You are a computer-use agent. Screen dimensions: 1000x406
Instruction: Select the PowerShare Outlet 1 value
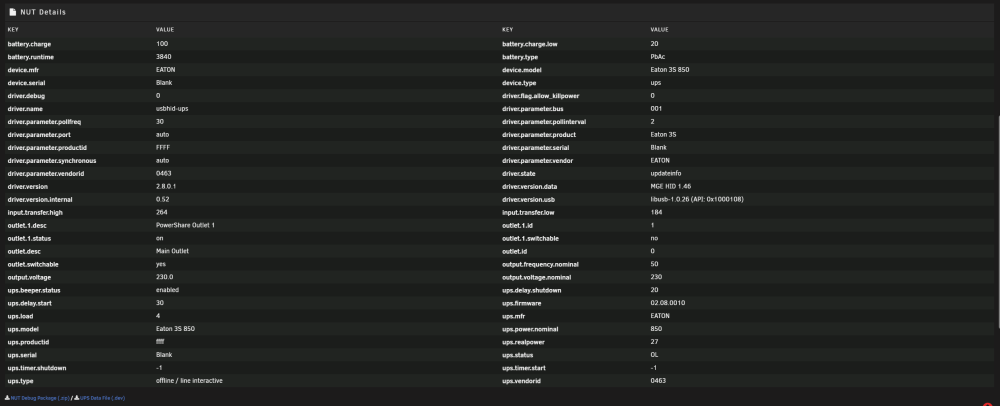click(185, 225)
